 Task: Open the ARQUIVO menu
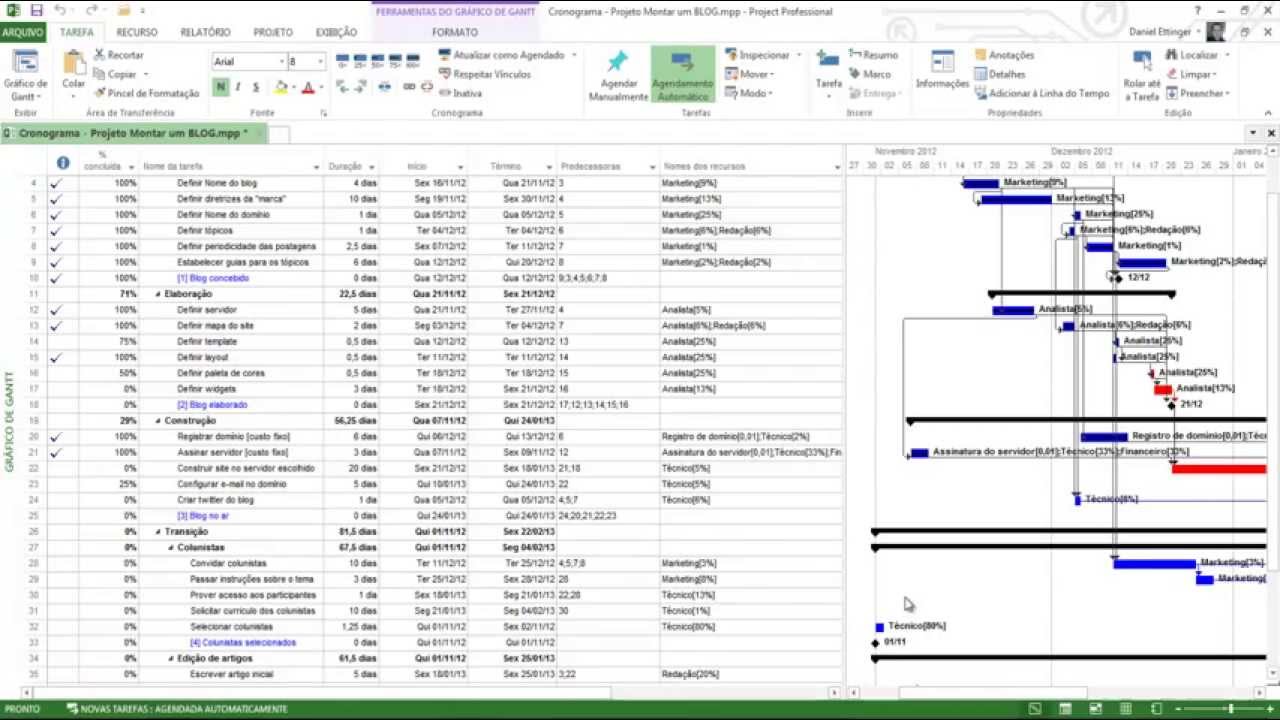(x=23, y=32)
